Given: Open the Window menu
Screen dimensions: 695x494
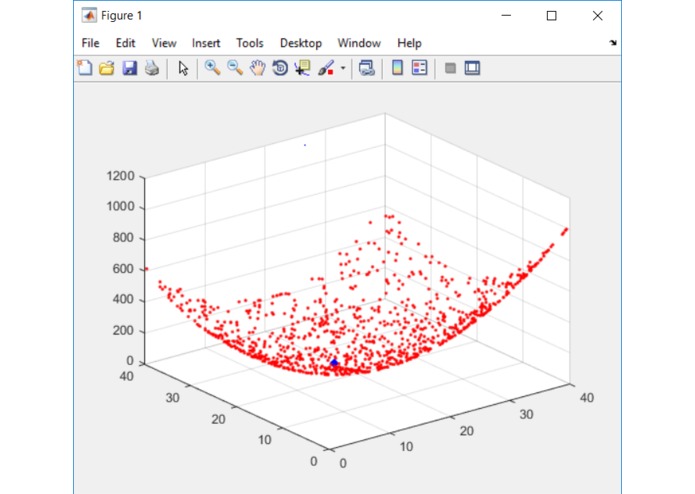Looking at the screenshot, I should click(x=359, y=43).
